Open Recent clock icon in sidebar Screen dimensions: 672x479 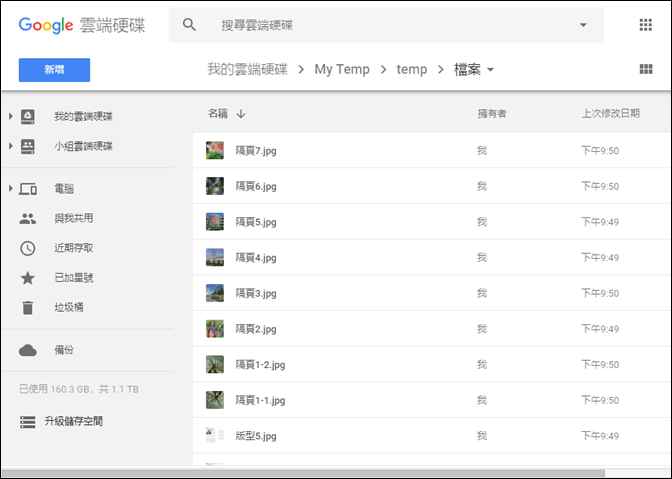27,248
